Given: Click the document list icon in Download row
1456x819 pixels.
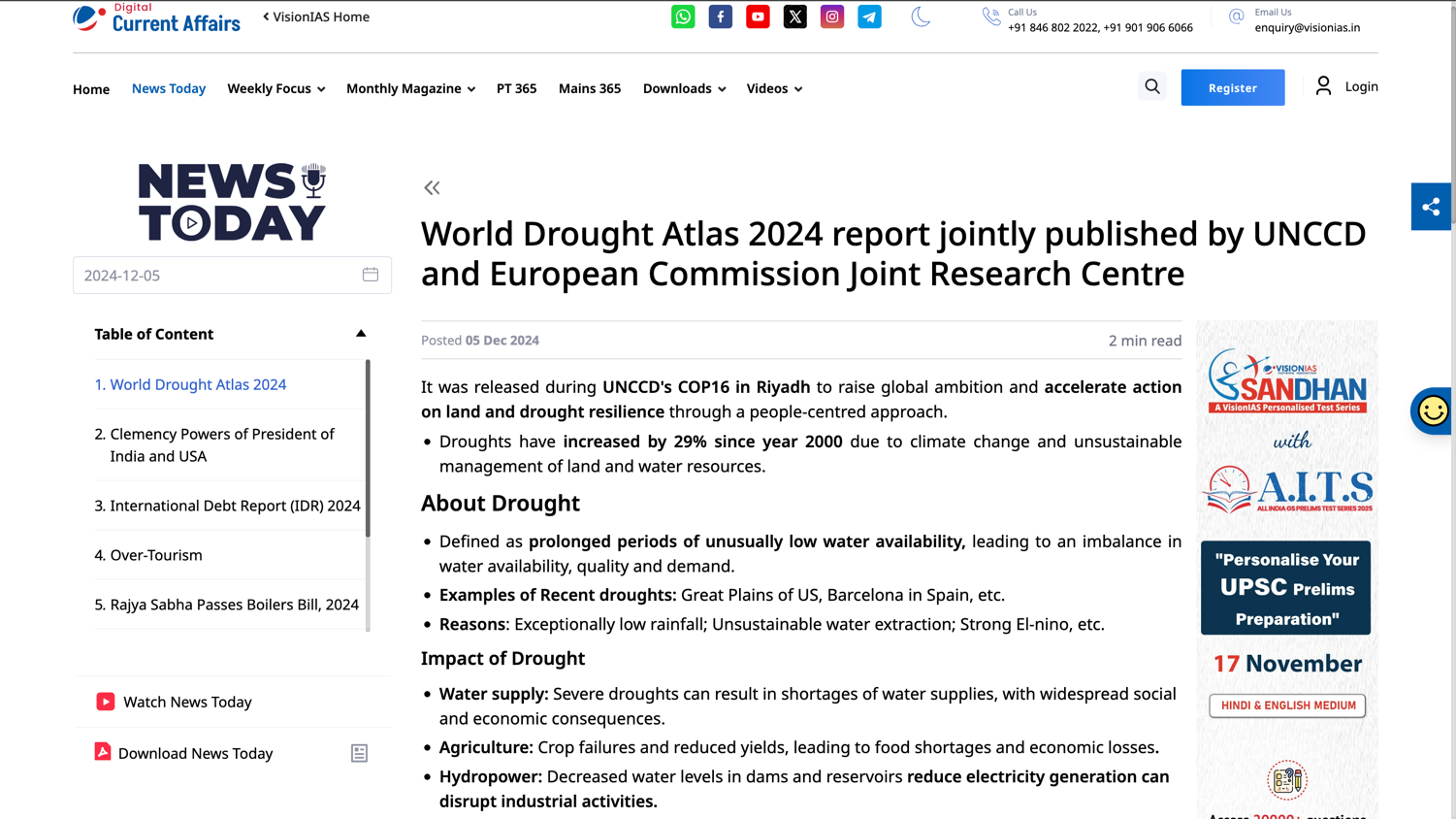Looking at the screenshot, I should pos(359,753).
